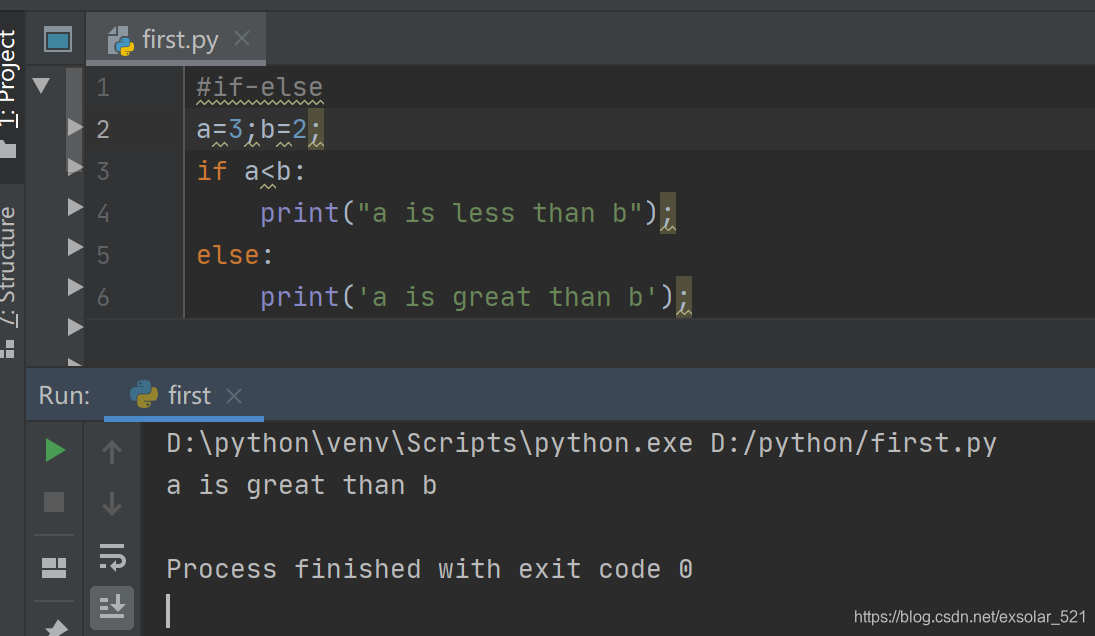
Task: Click the 'if a<b:' statement
Action: (x=251, y=171)
